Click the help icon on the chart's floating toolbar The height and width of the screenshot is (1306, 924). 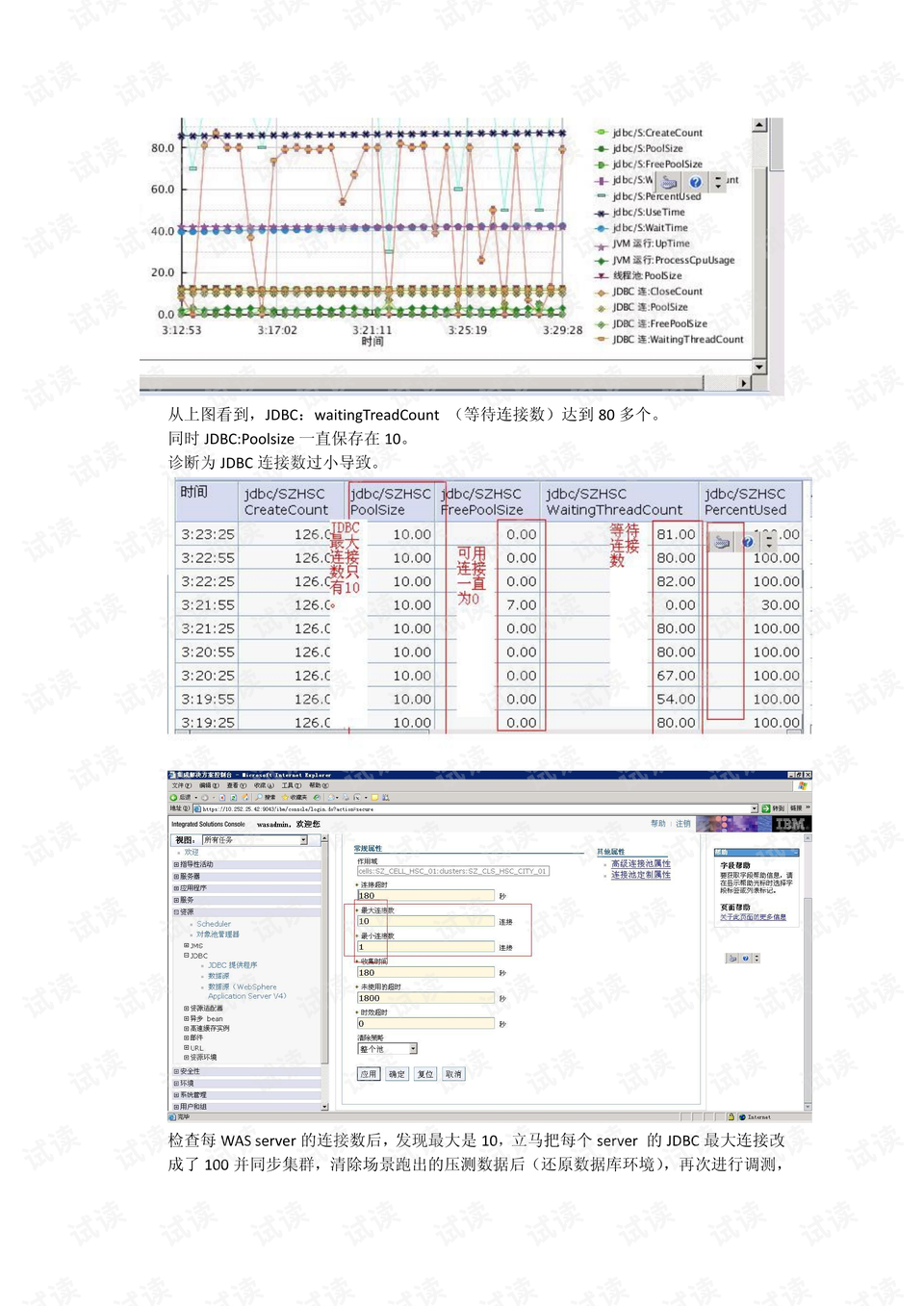[x=695, y=182]
